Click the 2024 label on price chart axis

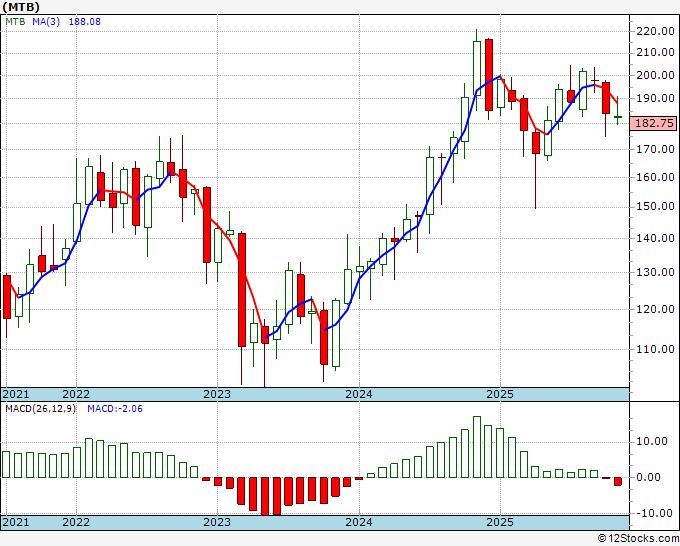pyautogui.click(x=359, y=394)
